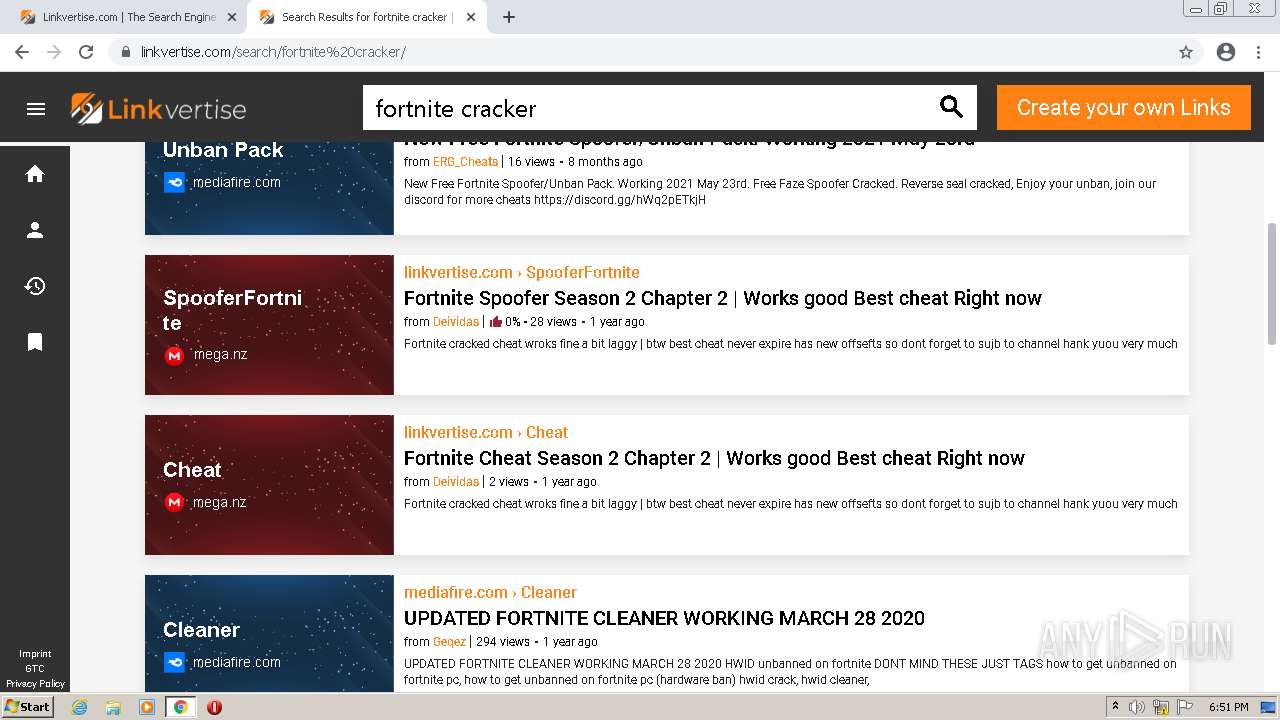Open the Home sidebar icon
Image resolution: width=1280 pixels, height=720 pixels.
[35, 174]
